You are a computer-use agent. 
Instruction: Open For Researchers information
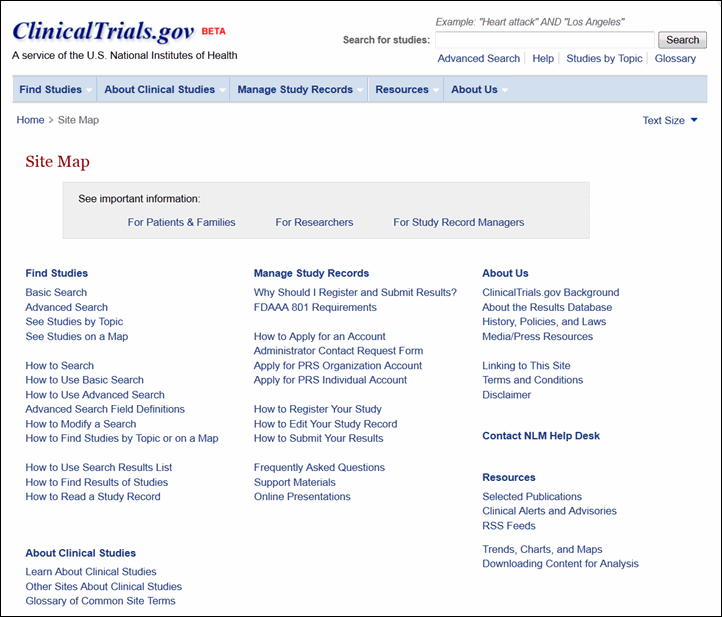coord(314,222)
